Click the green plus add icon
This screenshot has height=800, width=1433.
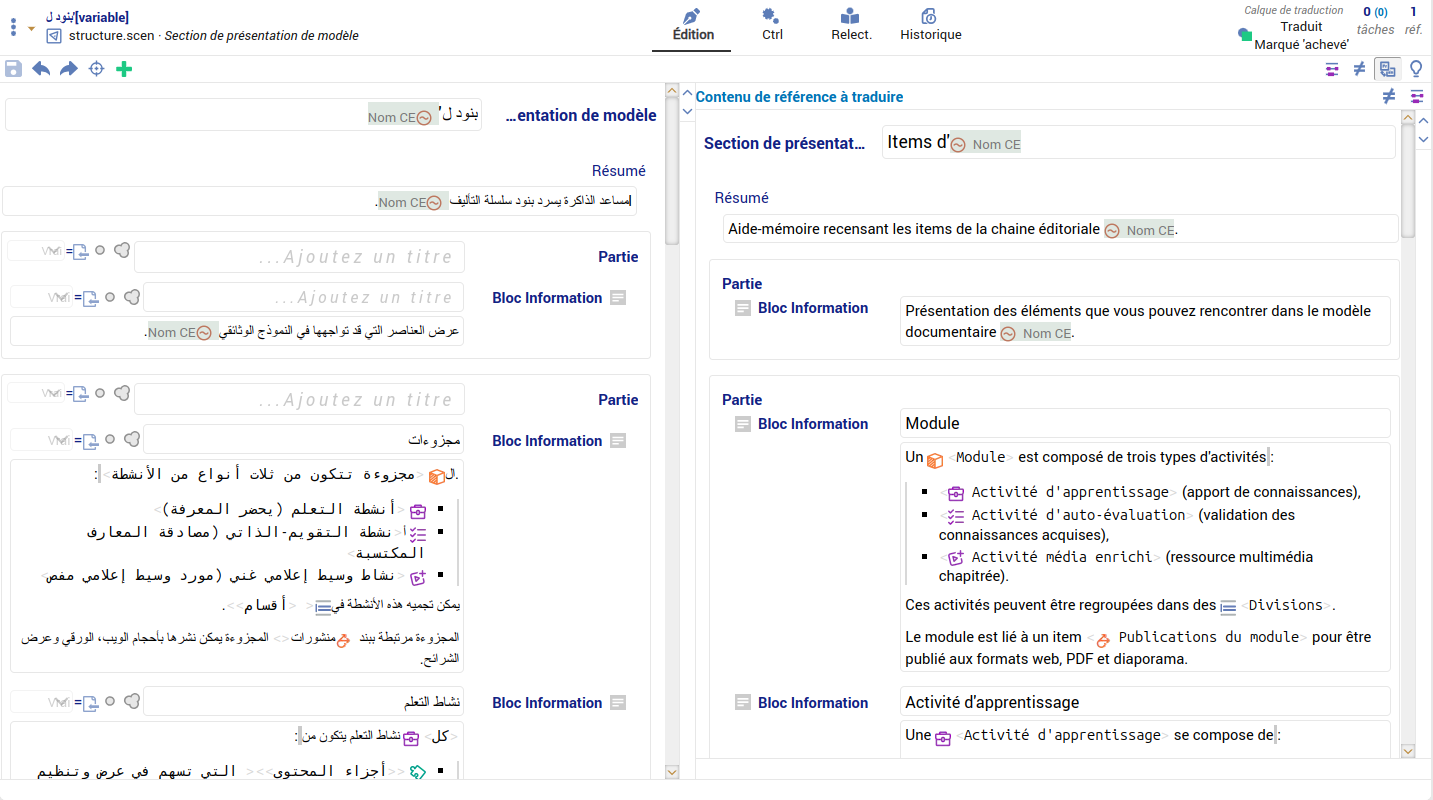point(124,69)
